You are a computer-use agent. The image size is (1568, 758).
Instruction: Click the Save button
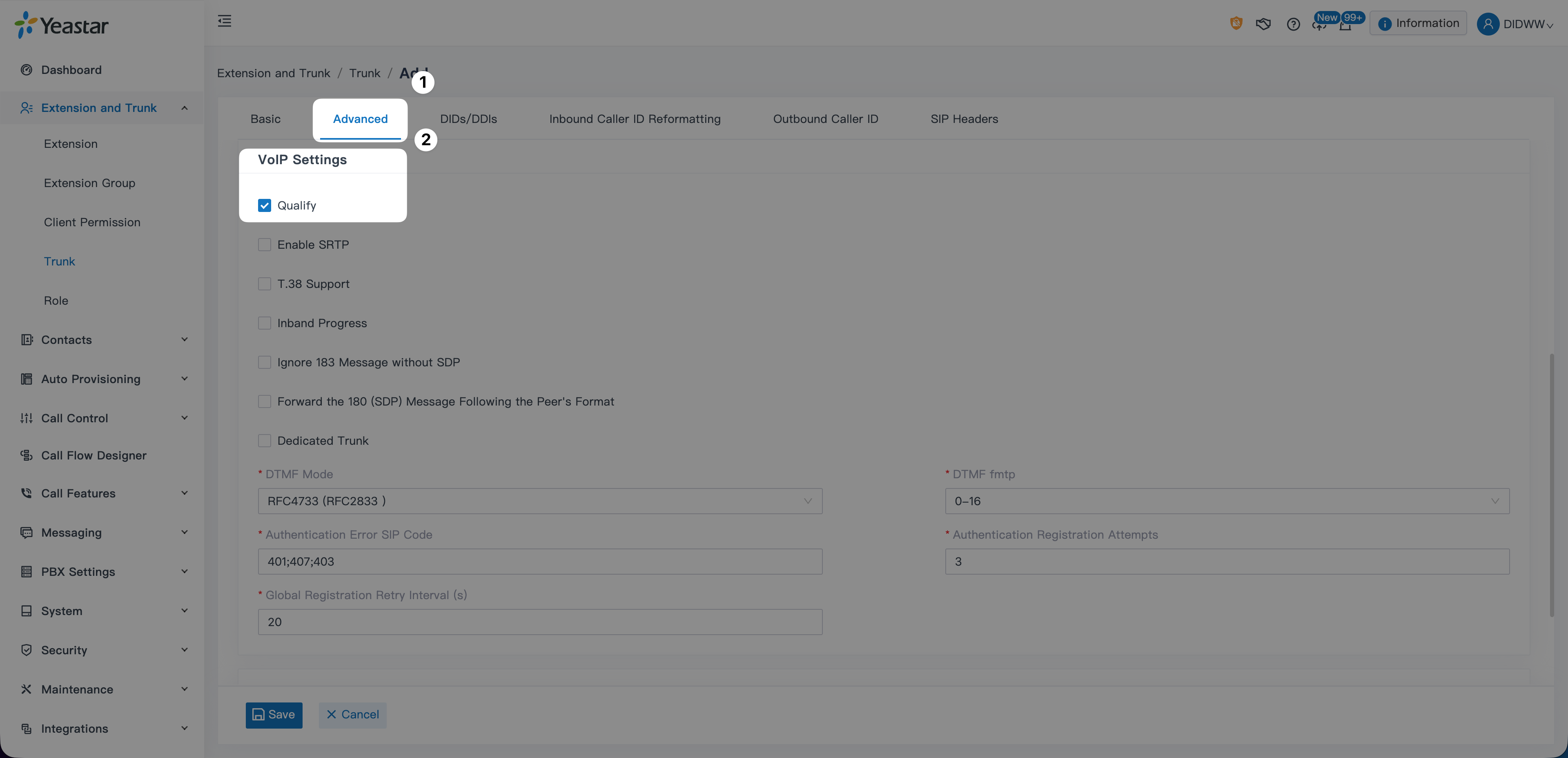[x=274, y=715]
